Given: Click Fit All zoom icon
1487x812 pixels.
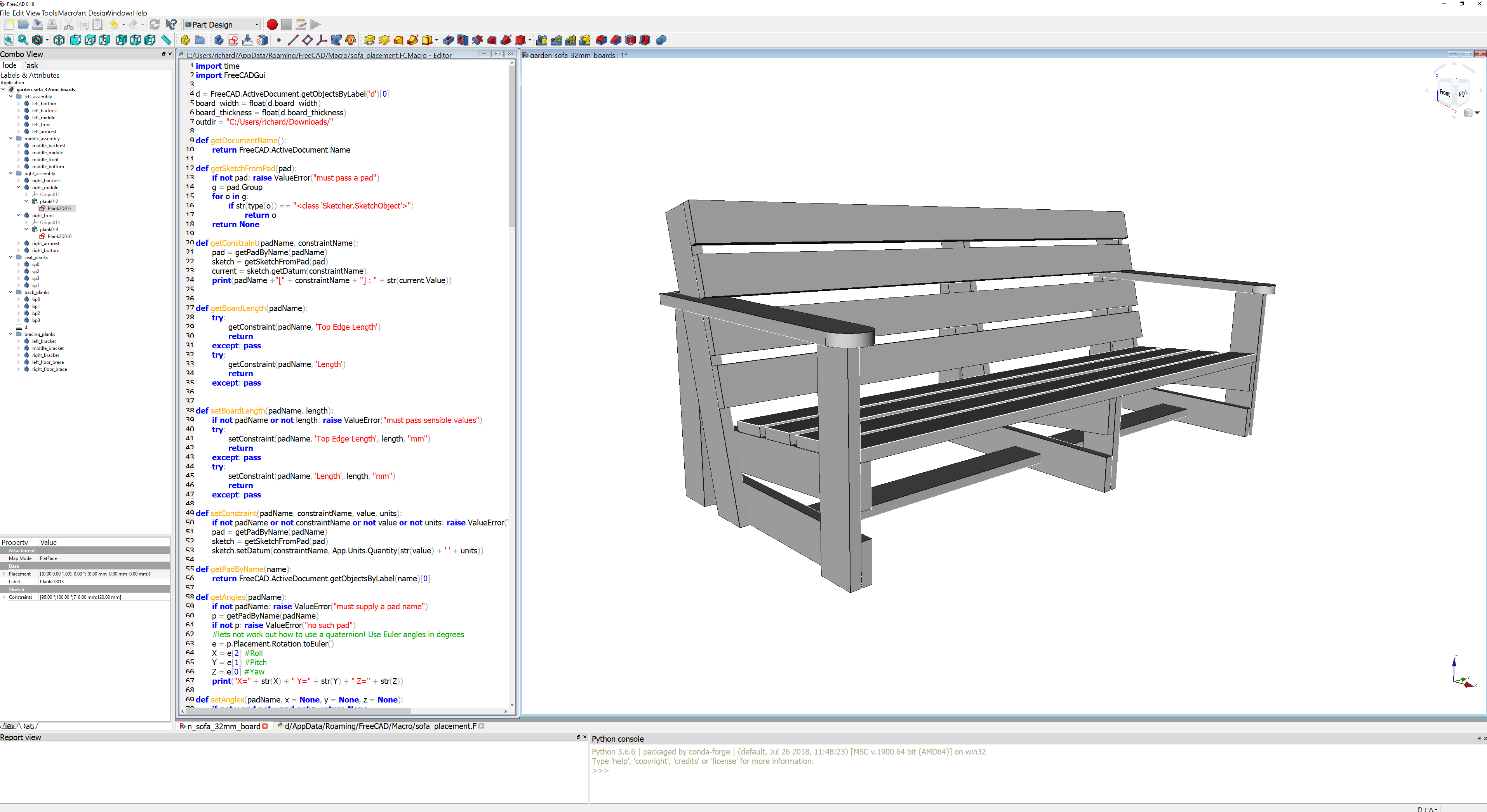Looking at the screenshot, I should (x=9, y=40).
